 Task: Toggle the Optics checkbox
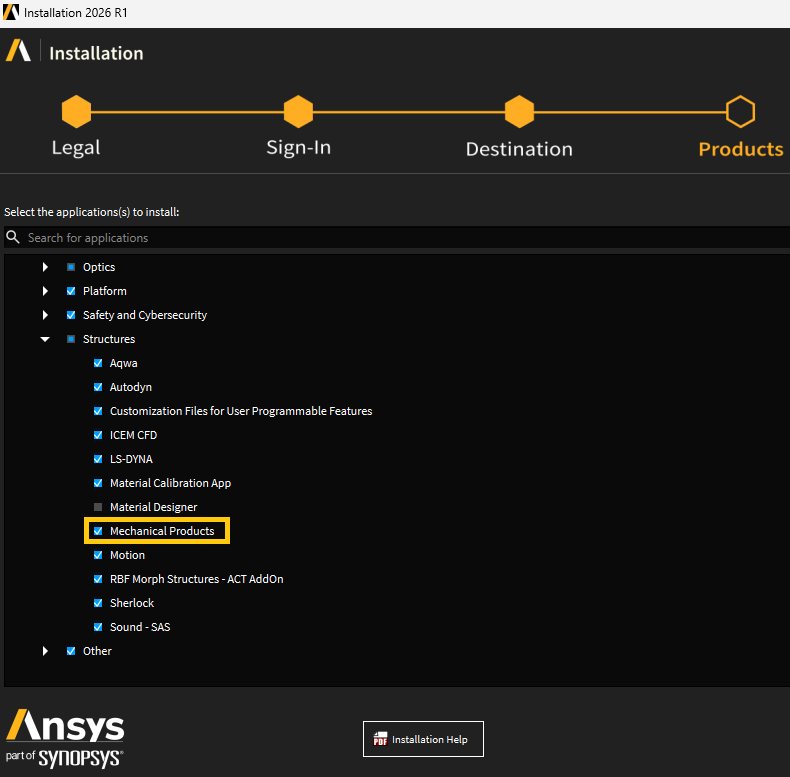71,267
